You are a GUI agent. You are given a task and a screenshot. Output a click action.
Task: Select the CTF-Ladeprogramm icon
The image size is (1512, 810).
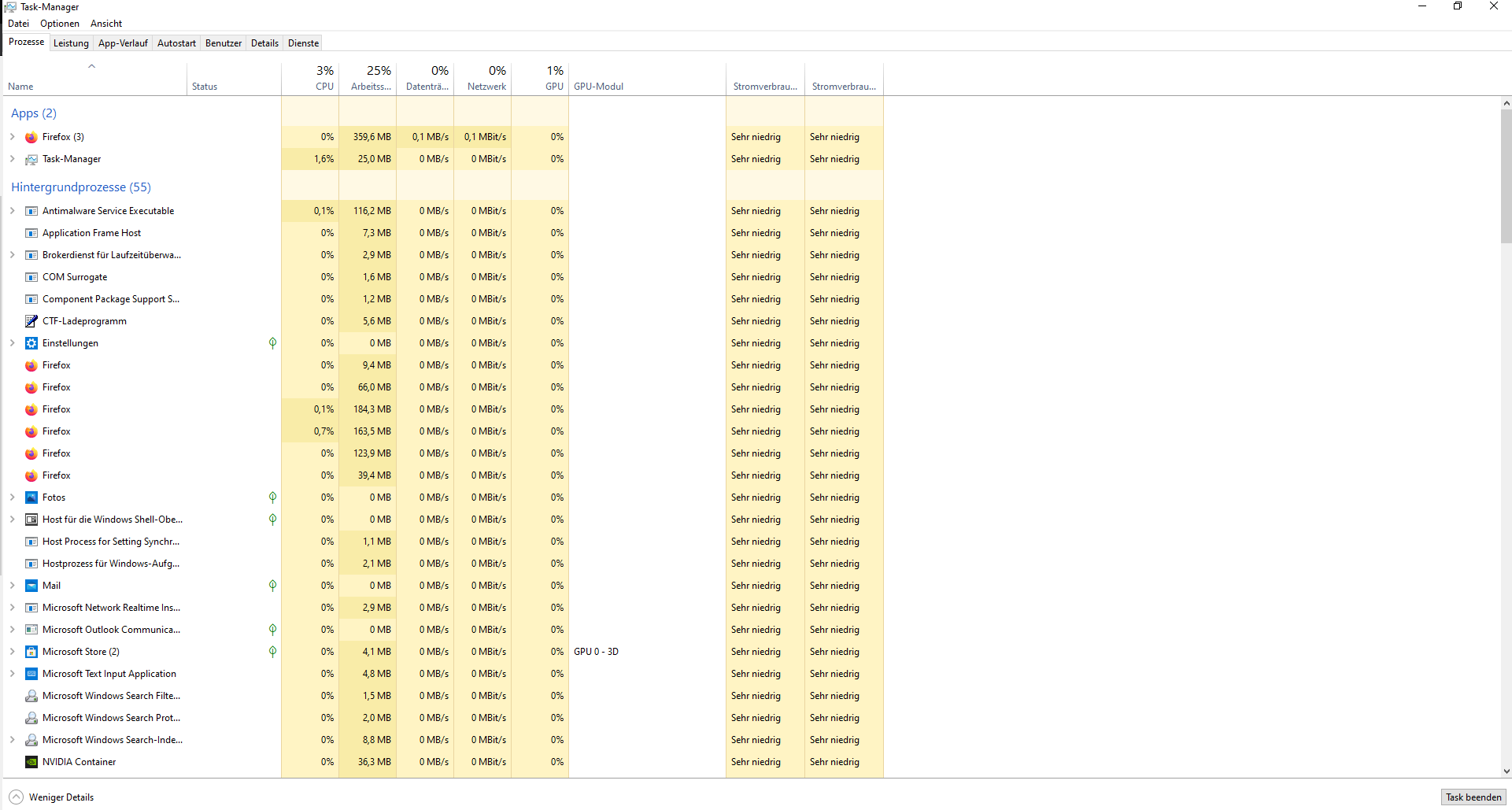[31, 320]
